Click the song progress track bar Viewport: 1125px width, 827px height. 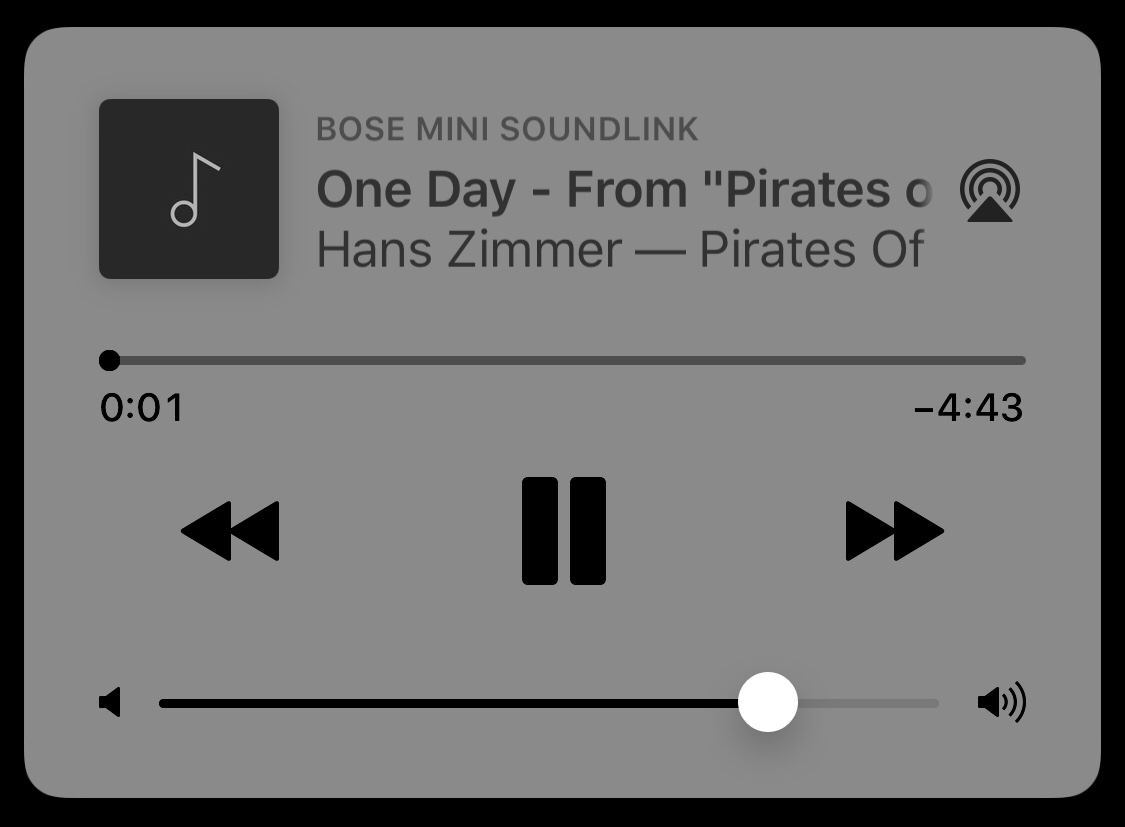tap(562, 360)
